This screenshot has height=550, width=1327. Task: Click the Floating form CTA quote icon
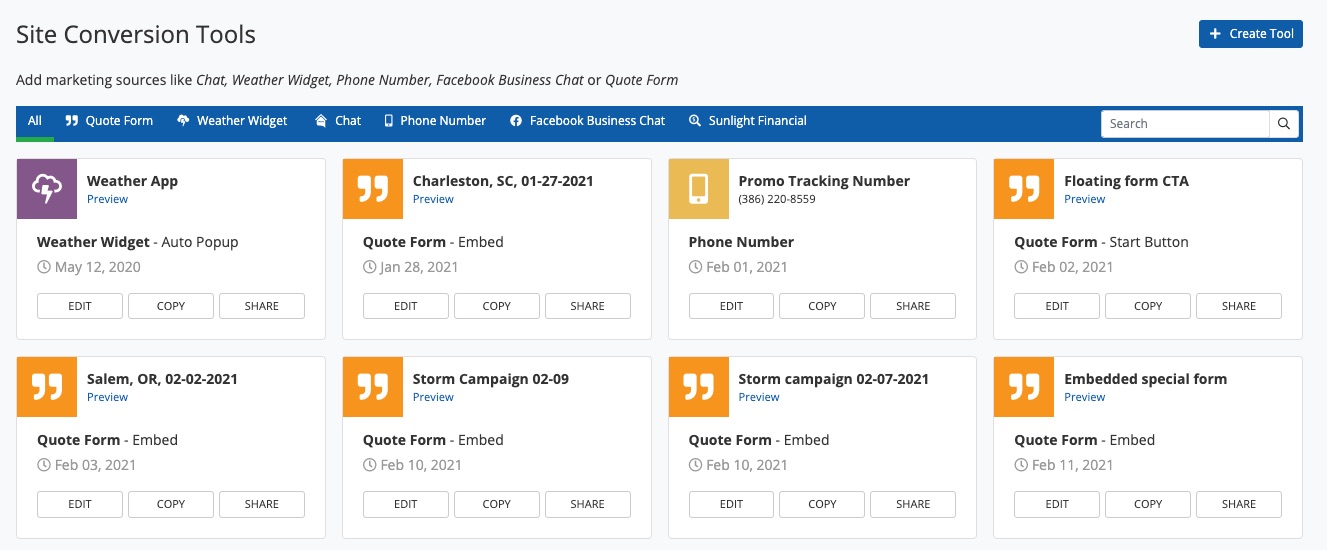point(1024,189)
